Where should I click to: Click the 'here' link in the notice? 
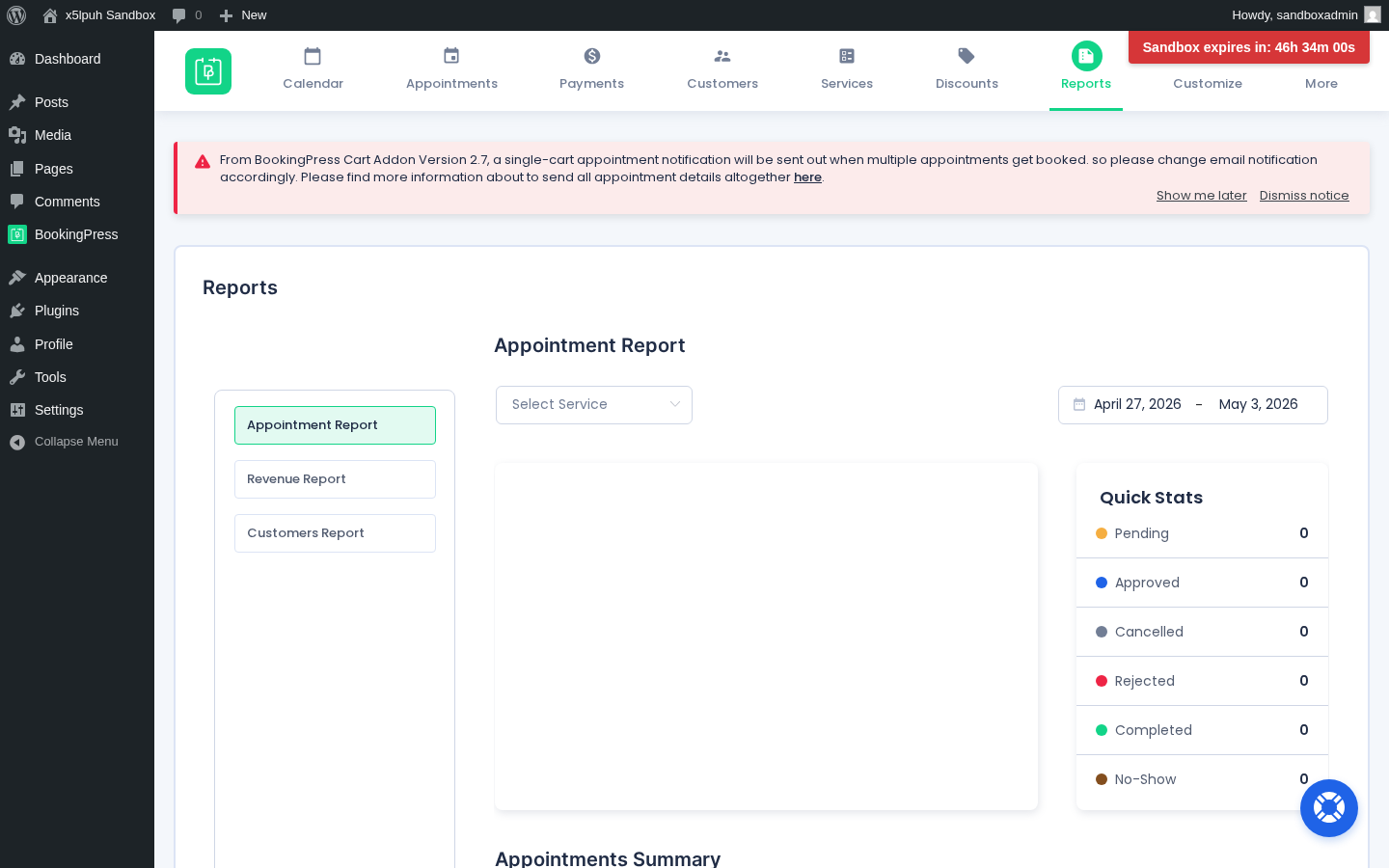(807, 177)
